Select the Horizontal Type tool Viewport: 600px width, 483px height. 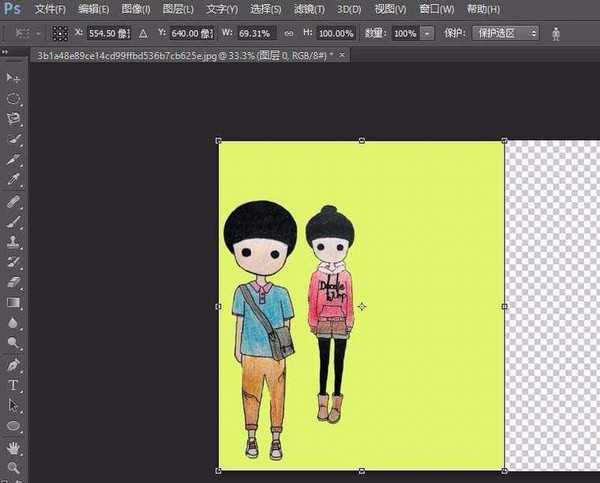(14, 385)
